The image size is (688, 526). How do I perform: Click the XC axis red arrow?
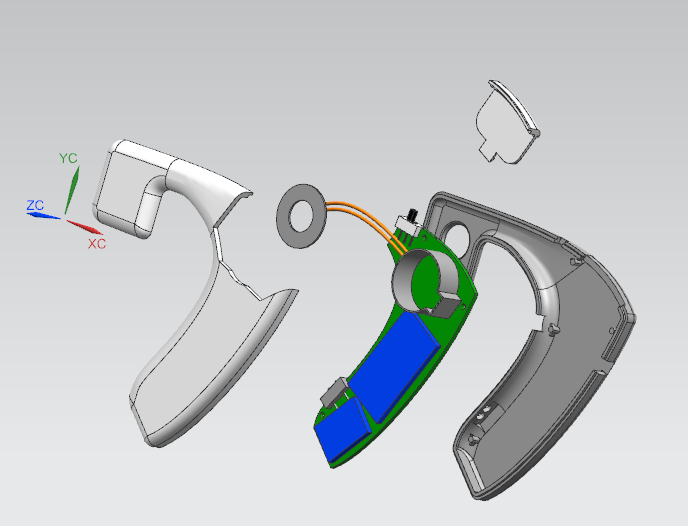pos(85,227)
